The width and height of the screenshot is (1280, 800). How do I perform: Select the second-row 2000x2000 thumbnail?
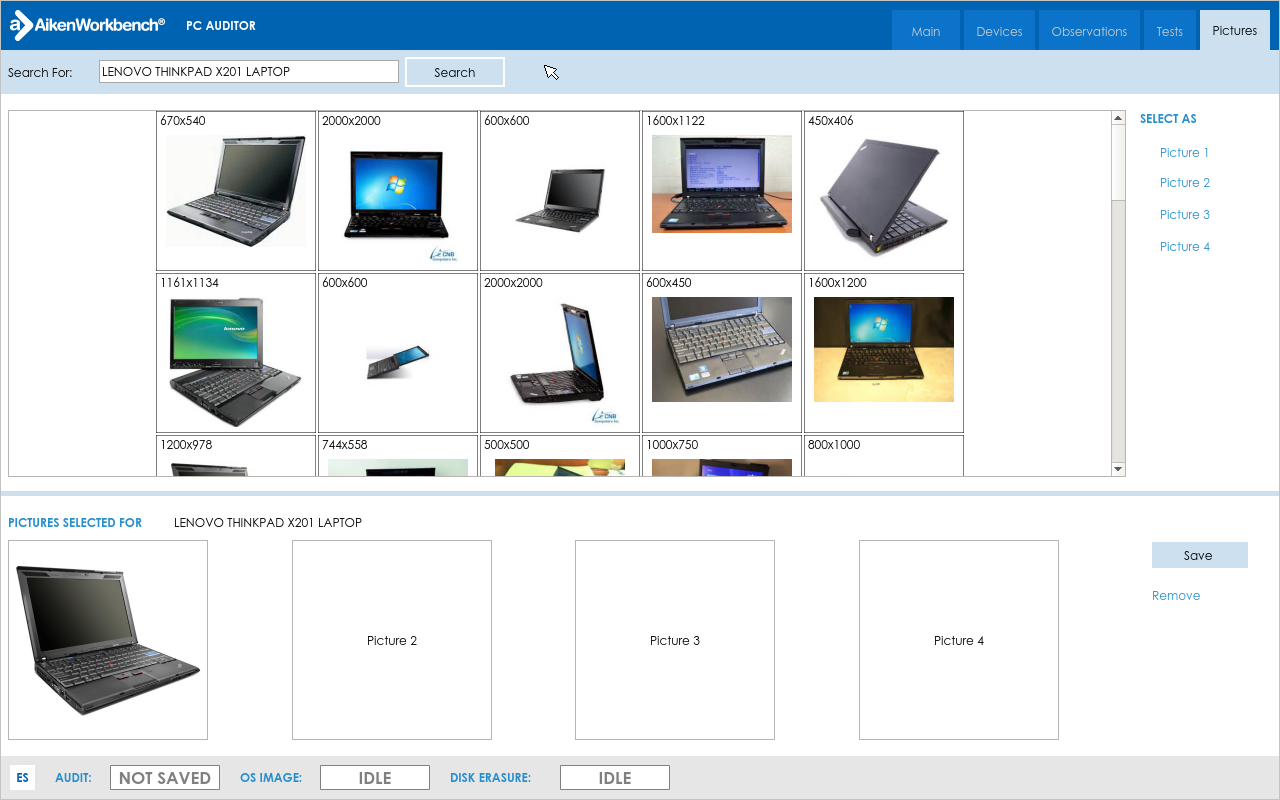click(560, 353)
